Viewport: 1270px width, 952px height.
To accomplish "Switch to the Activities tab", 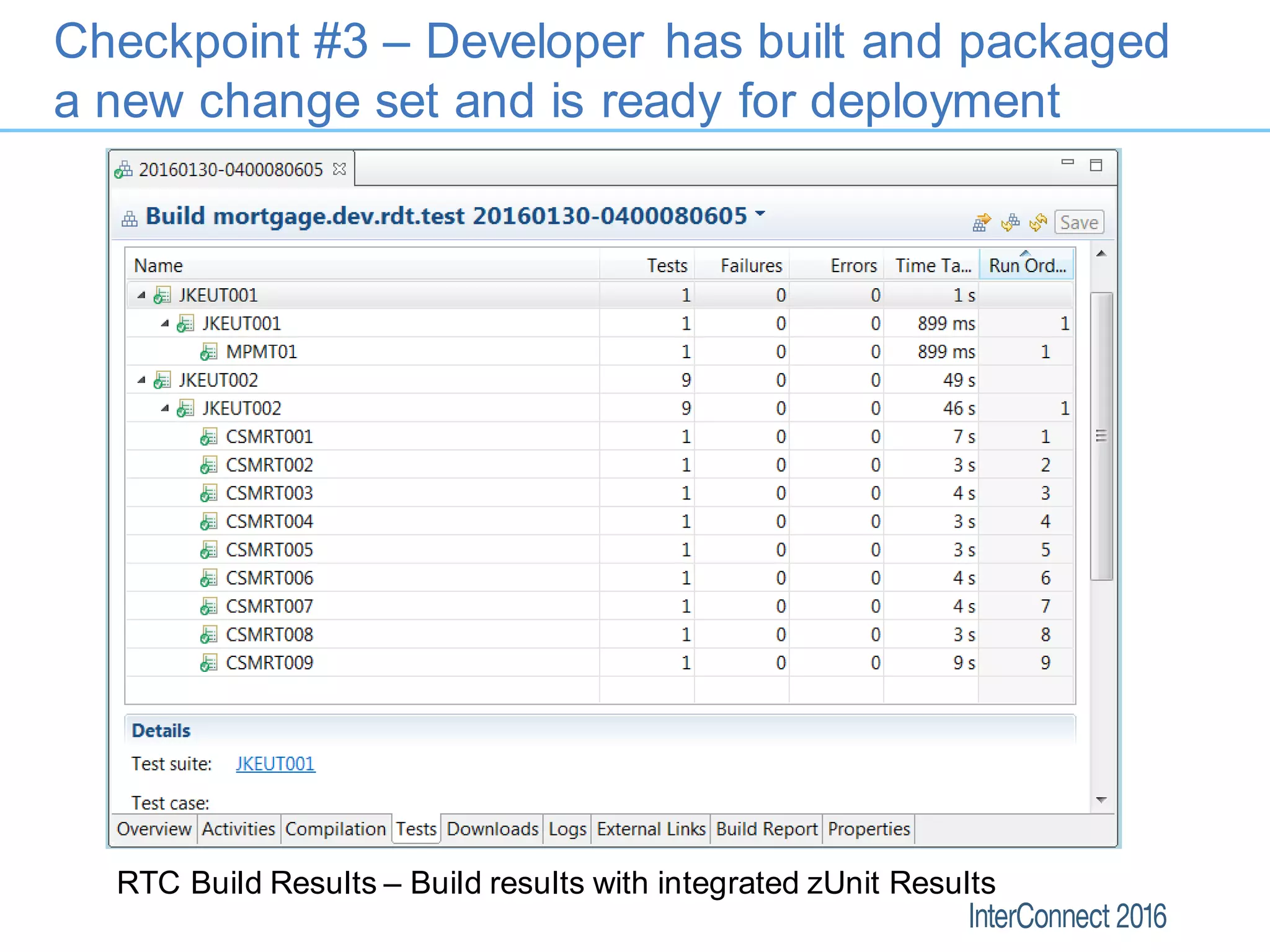I will [x=239, y=829].
